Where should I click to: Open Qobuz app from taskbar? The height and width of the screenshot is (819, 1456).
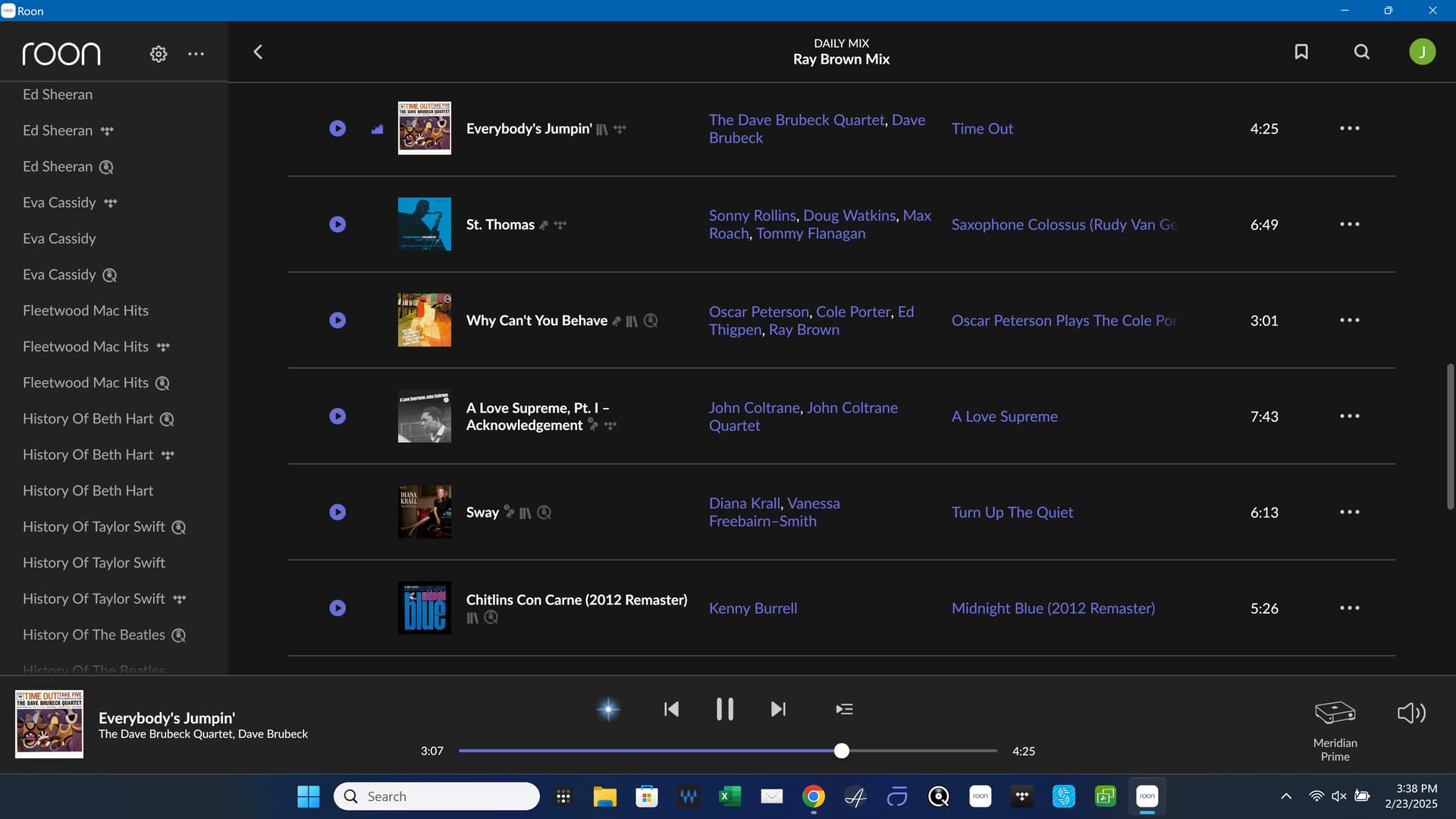point(939,796)
